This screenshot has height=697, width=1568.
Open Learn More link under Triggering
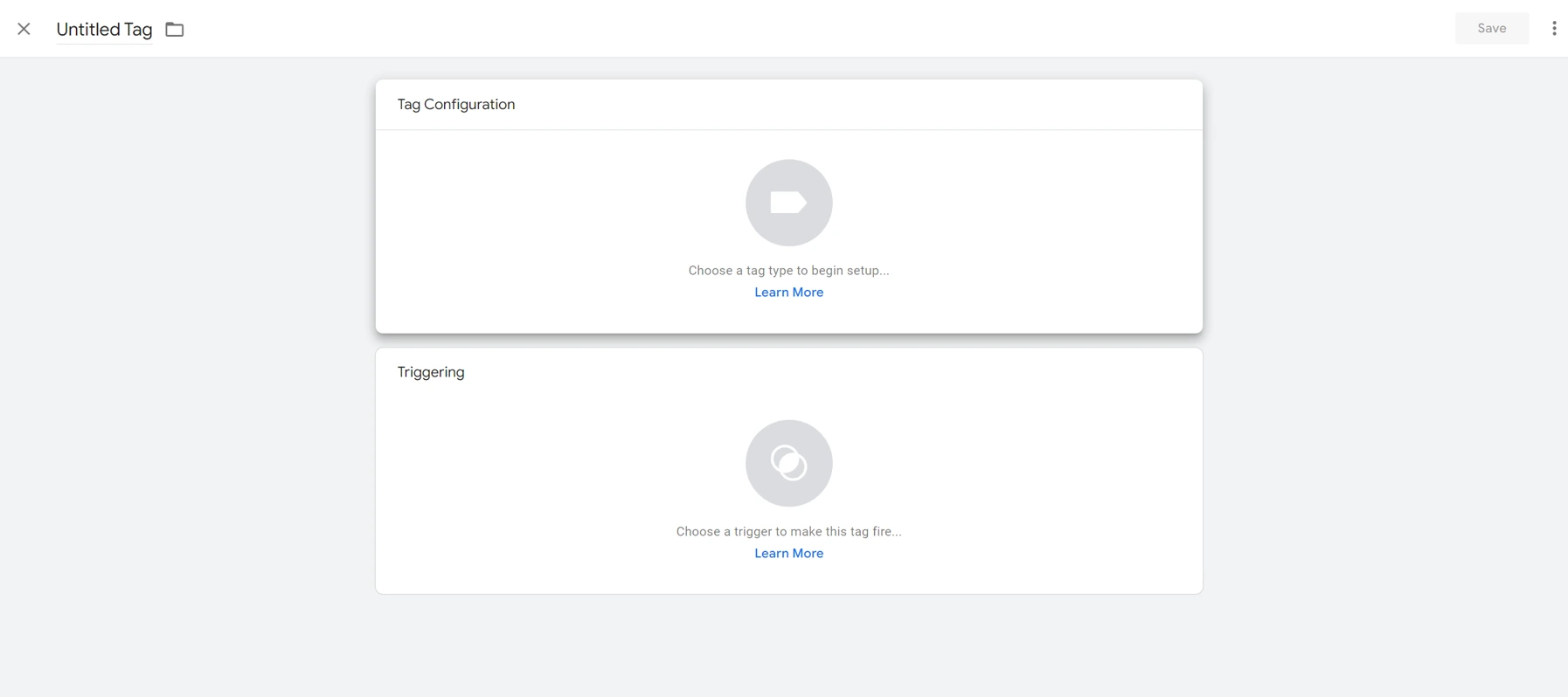click(788, 554)
